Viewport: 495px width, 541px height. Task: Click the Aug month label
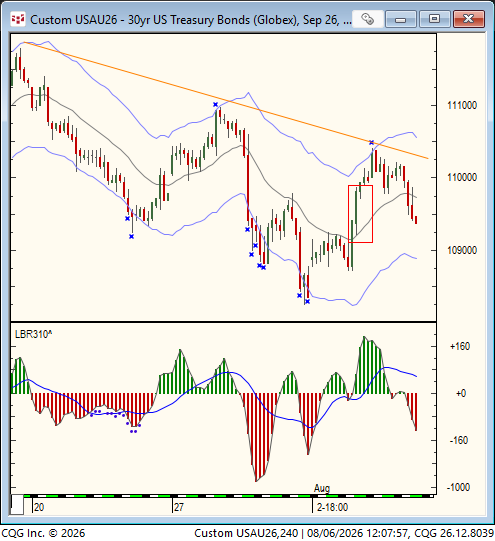322,488
